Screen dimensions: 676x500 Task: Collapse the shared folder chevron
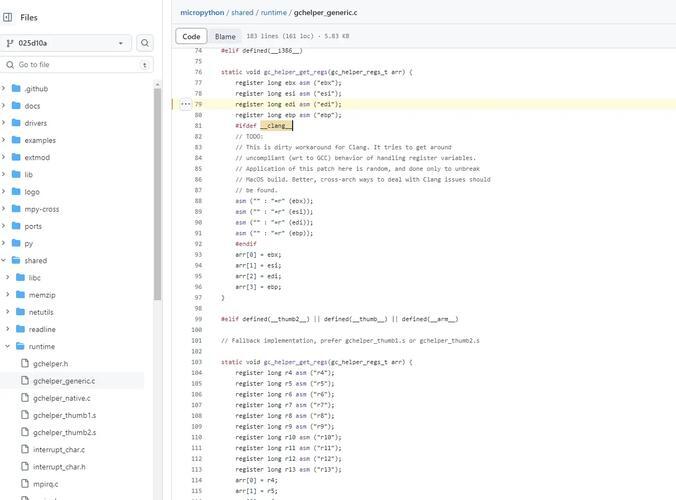click(3, 260)
